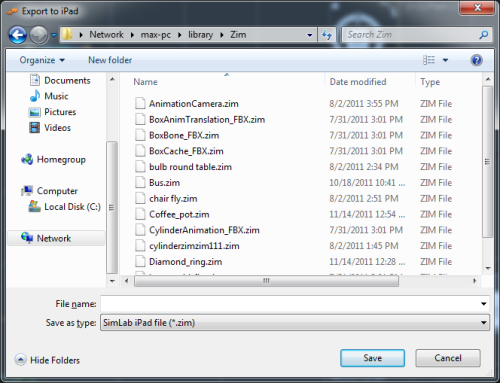Click the file icon of Bus.zim
The height and width of the screenshot is (383, 500).
tap(140, 183)
